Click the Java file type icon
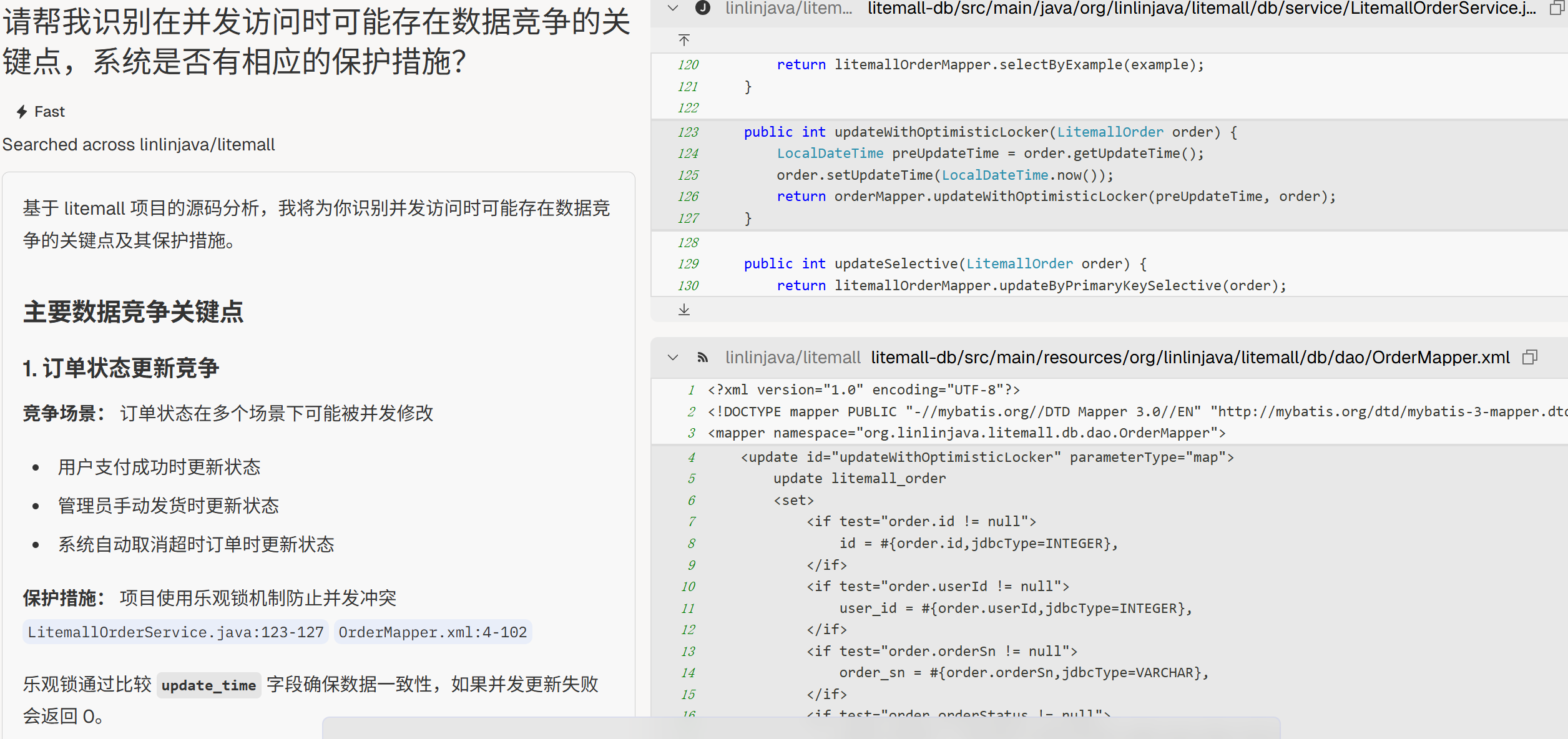 (x=703, y=8)
